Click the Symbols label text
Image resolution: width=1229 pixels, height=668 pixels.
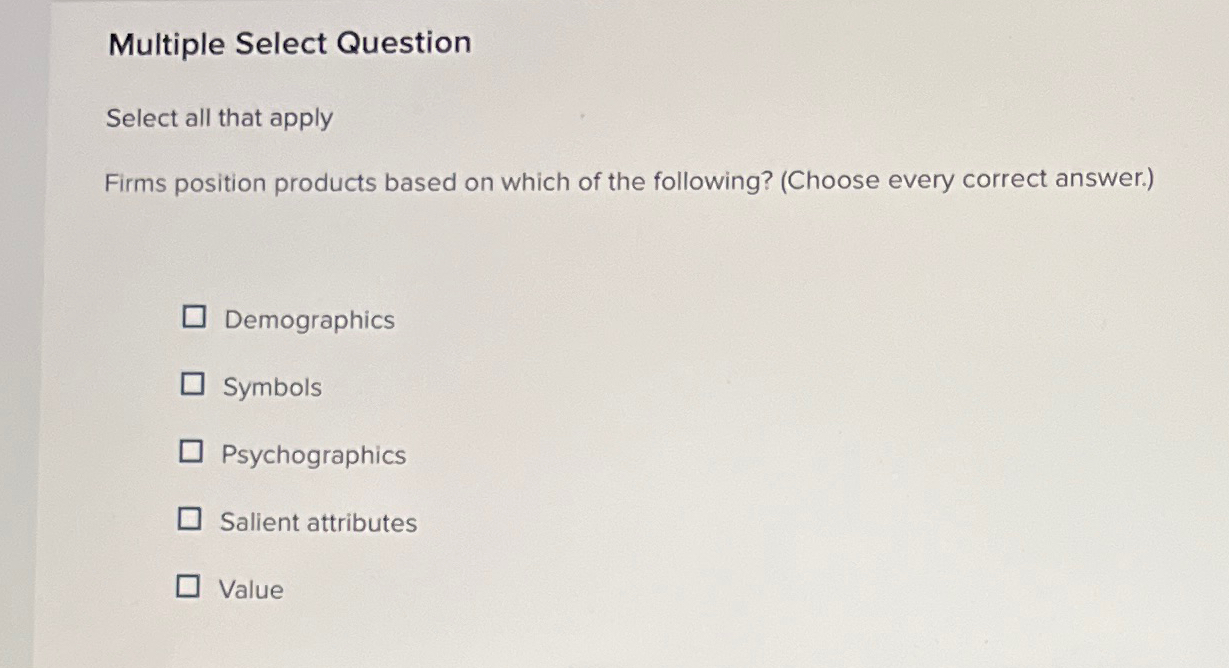point(271,387)
